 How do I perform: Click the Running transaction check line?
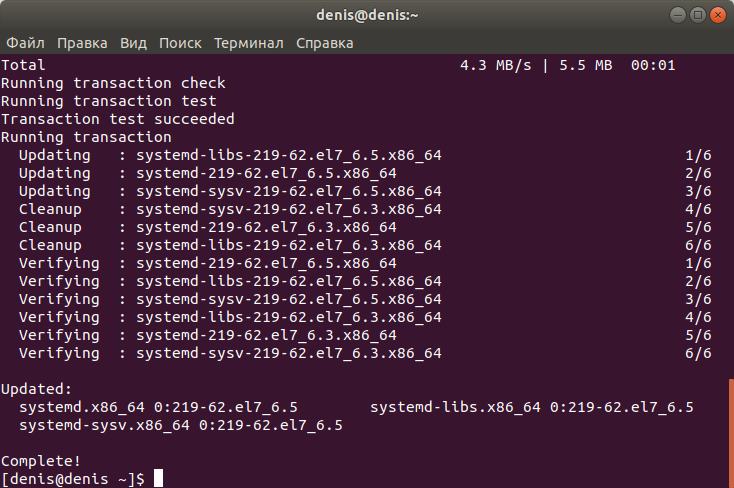coord(113,83)
